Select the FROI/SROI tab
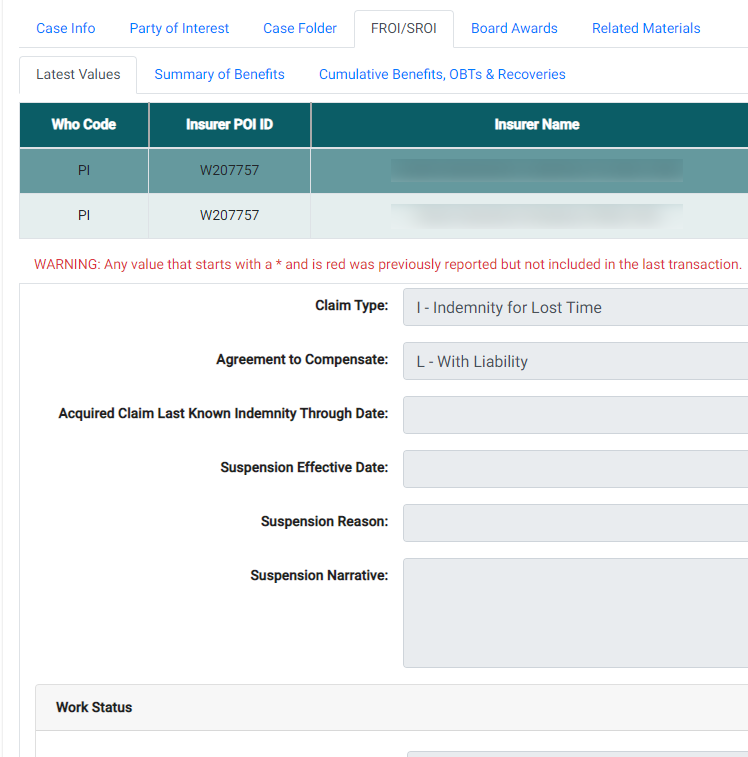The image size is (748, 757). coord(403,28)
